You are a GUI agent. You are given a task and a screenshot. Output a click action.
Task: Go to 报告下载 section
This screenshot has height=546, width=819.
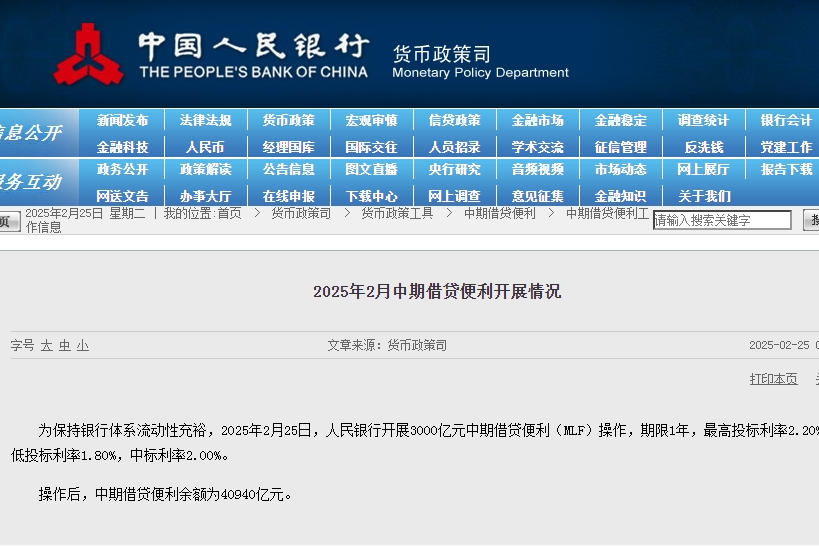point(787,169)
